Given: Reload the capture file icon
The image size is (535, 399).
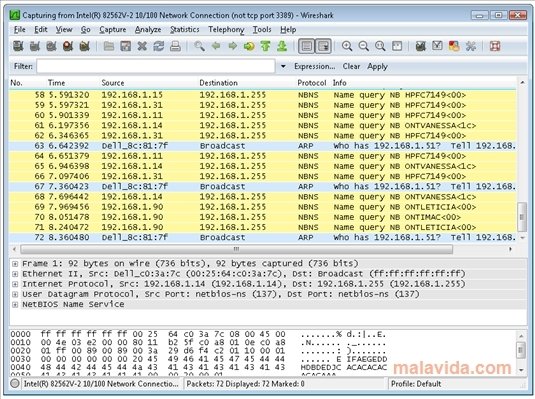Looking at the screenshot, I should [x=159, y=46].
